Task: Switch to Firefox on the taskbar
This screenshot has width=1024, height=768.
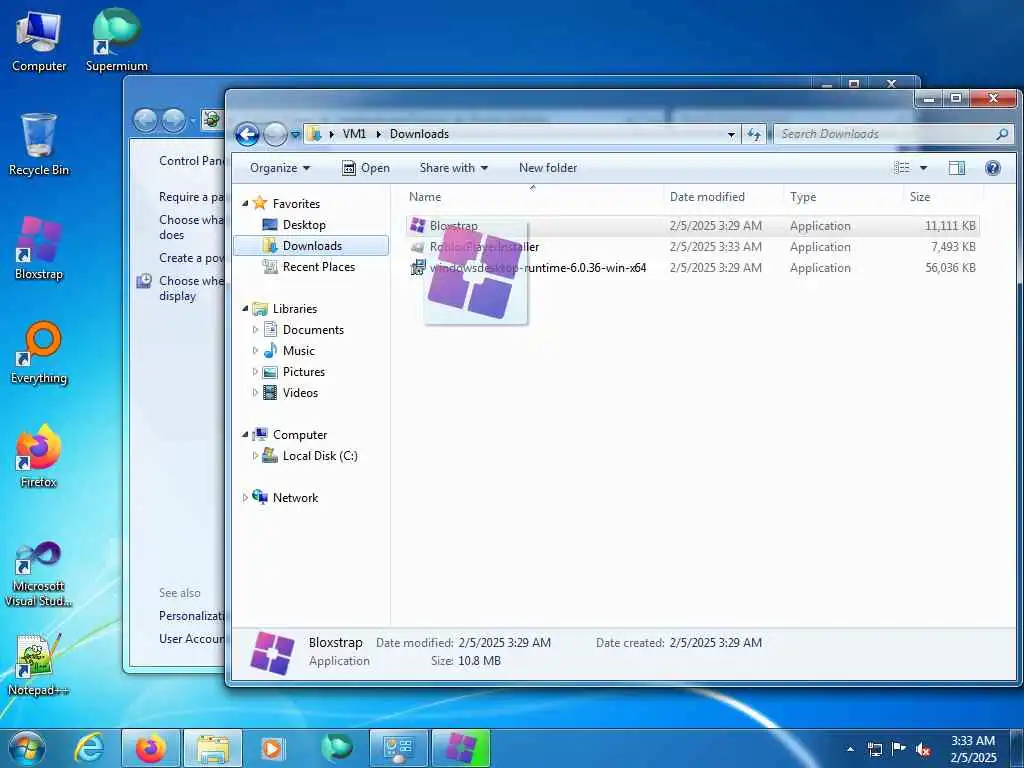Action: point(151,748)
